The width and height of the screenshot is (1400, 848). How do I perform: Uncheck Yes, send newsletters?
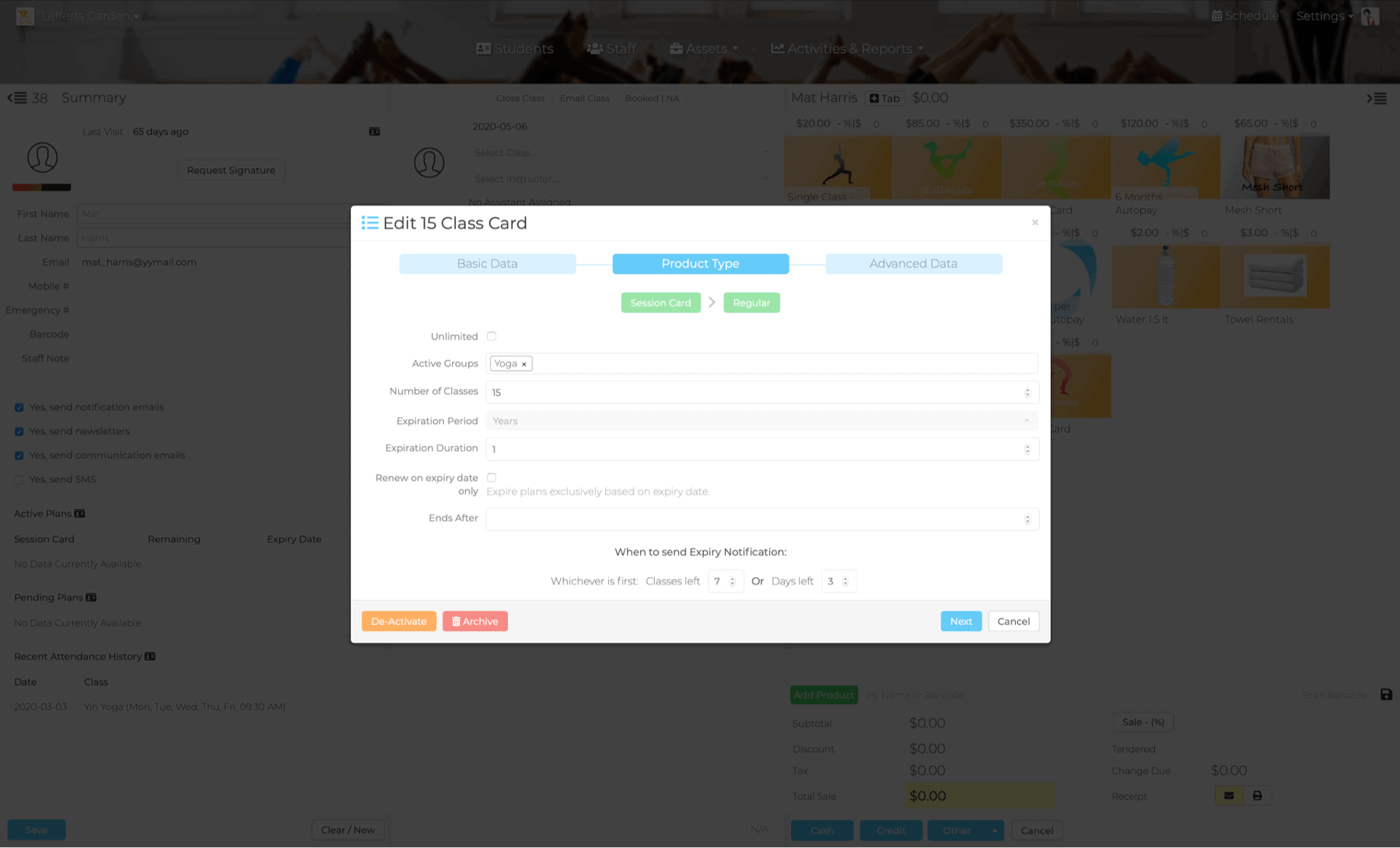pos(19,432)
